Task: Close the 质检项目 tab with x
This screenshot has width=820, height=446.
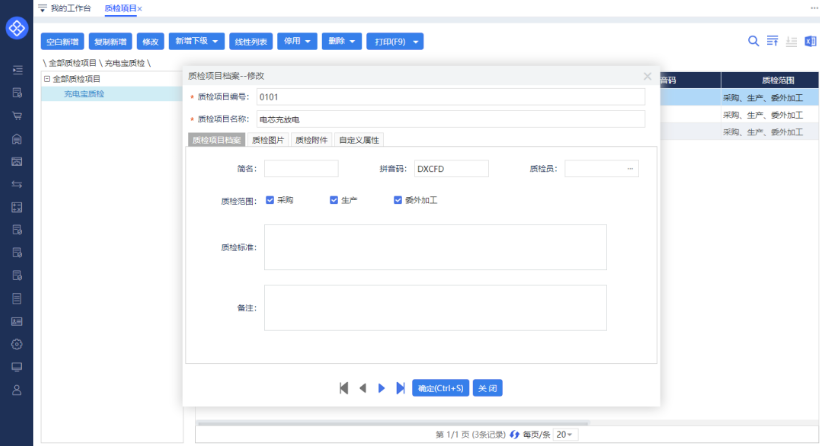Action: coord(140,9)
